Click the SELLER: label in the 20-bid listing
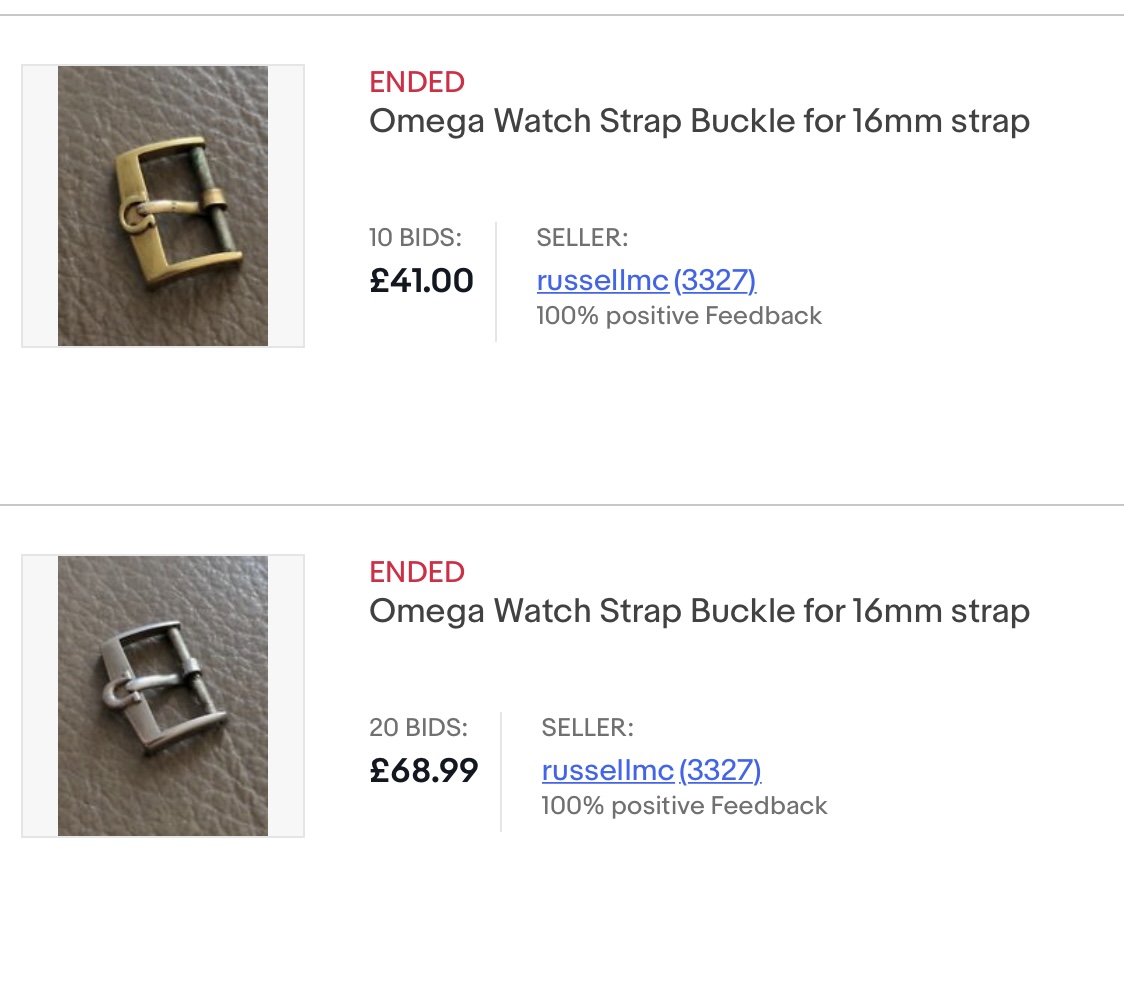The height and width of the screenshot is (991, 1124). pos(587,728)
